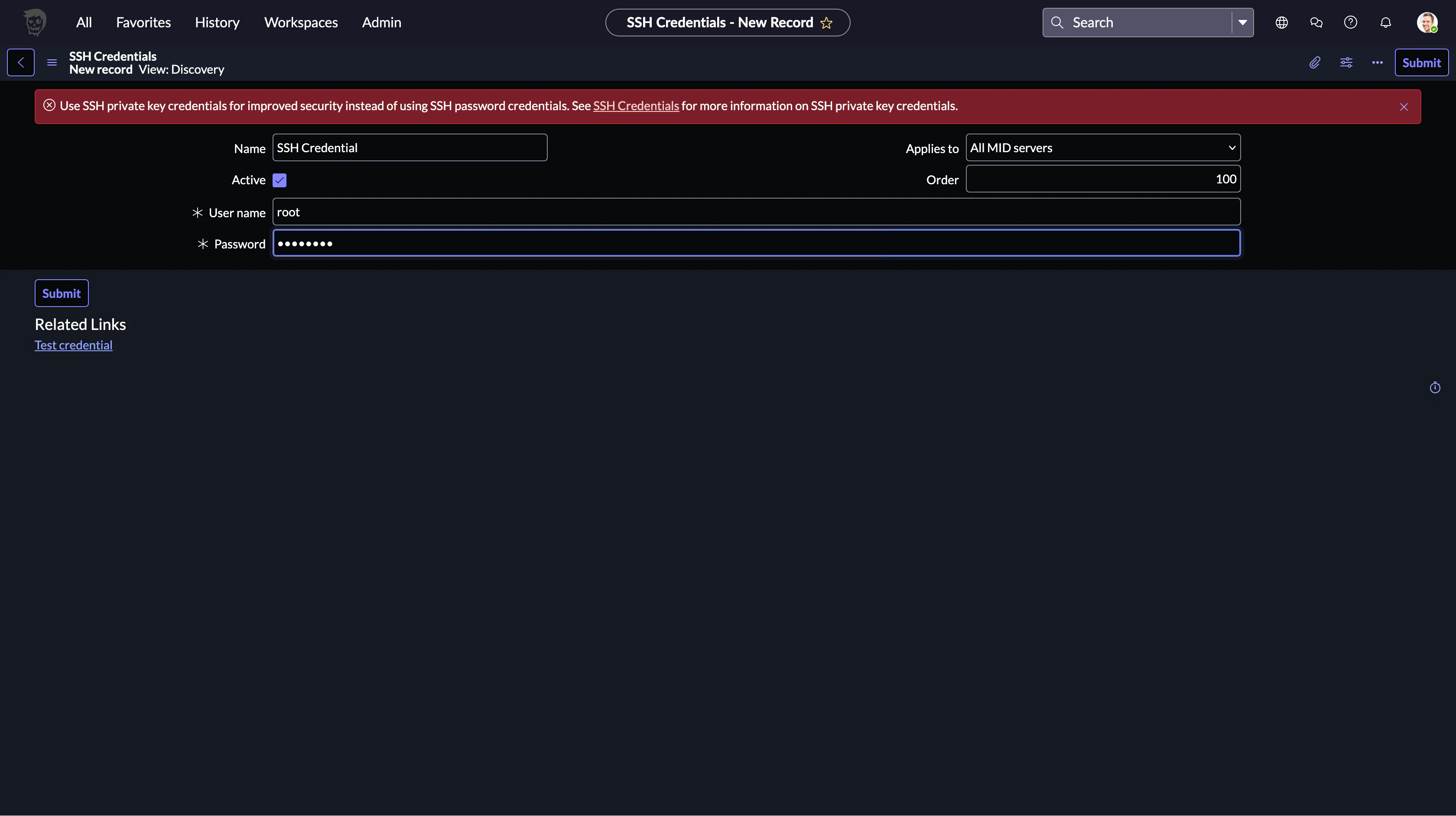The width and height of the screenshot is (1456, 816).
Task: Favorite this page with the star icon
Action: [826, 23]
